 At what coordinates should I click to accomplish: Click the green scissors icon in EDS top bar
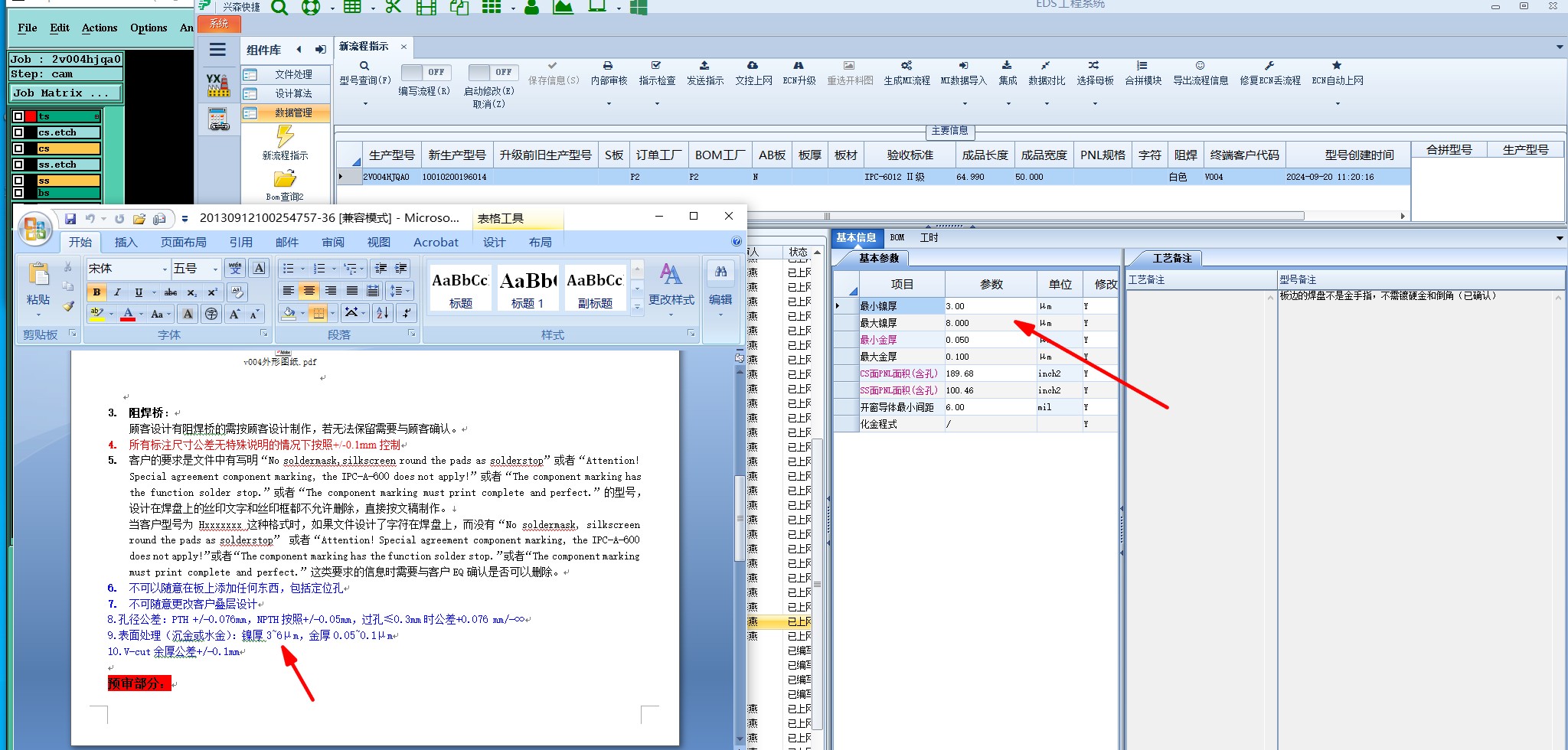point(394,7)
